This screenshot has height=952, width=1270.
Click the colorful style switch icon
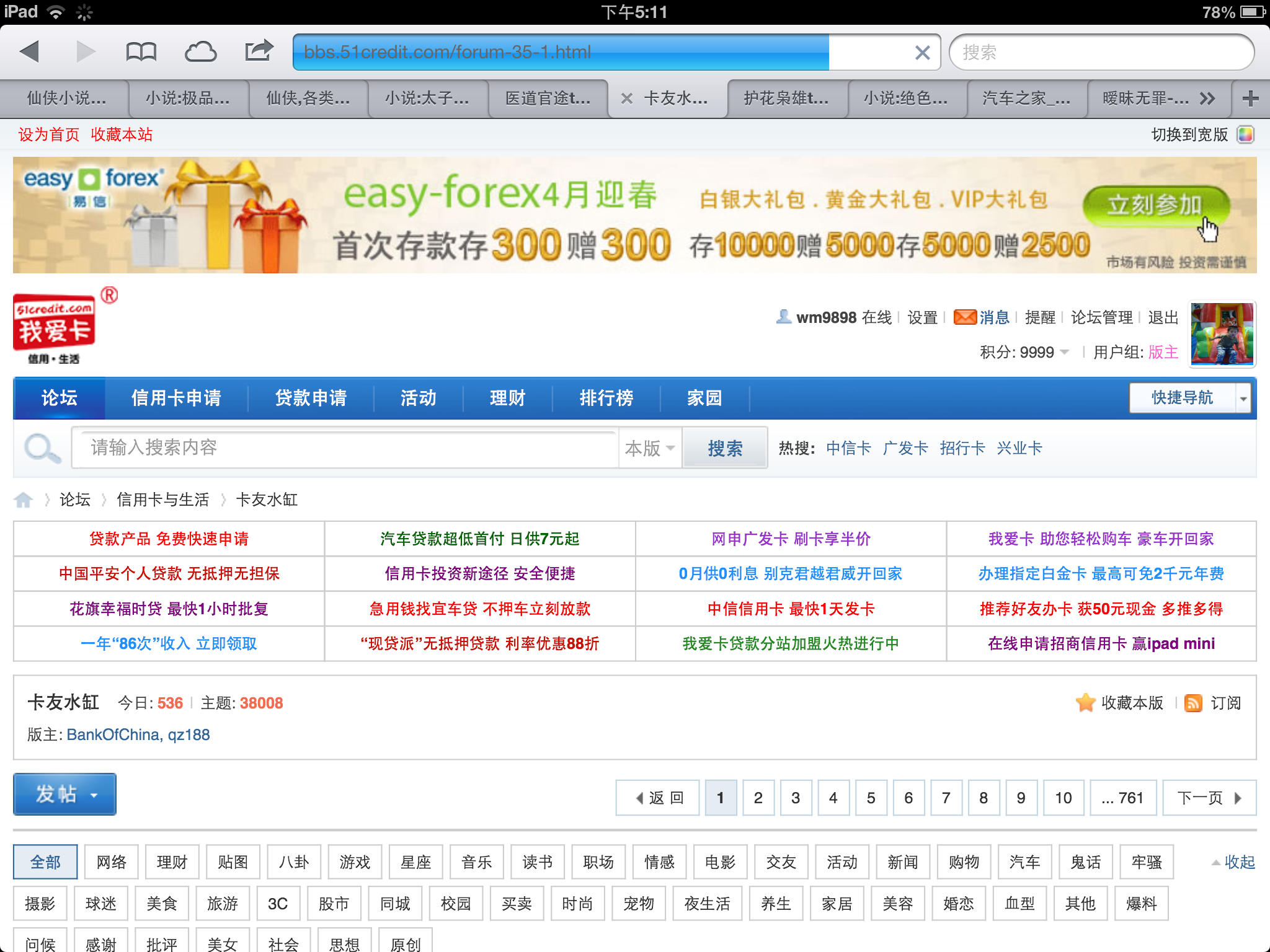1245,134
